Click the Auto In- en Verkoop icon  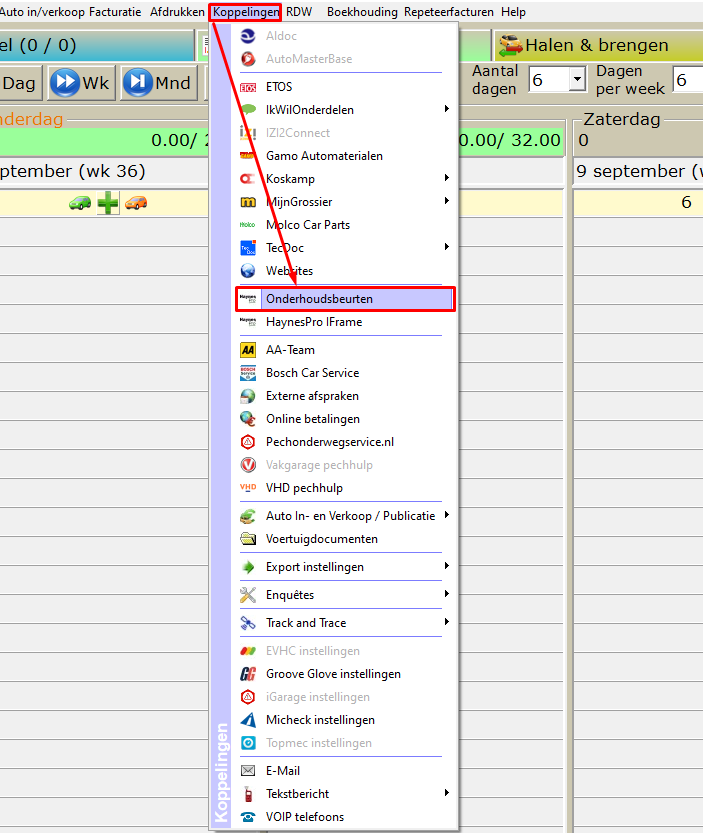[248, 516]
